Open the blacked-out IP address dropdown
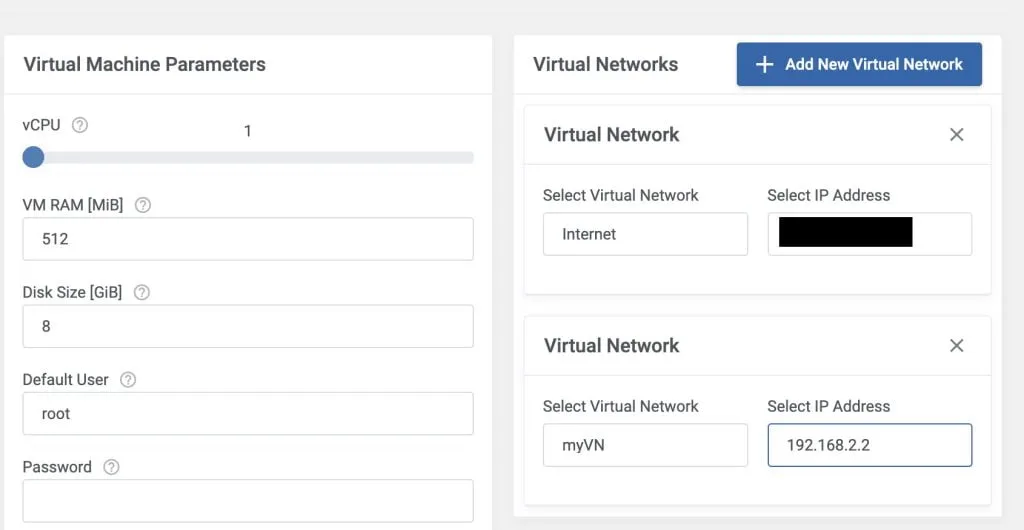This screenshot has width=1024, height=530. coord(869,234)
